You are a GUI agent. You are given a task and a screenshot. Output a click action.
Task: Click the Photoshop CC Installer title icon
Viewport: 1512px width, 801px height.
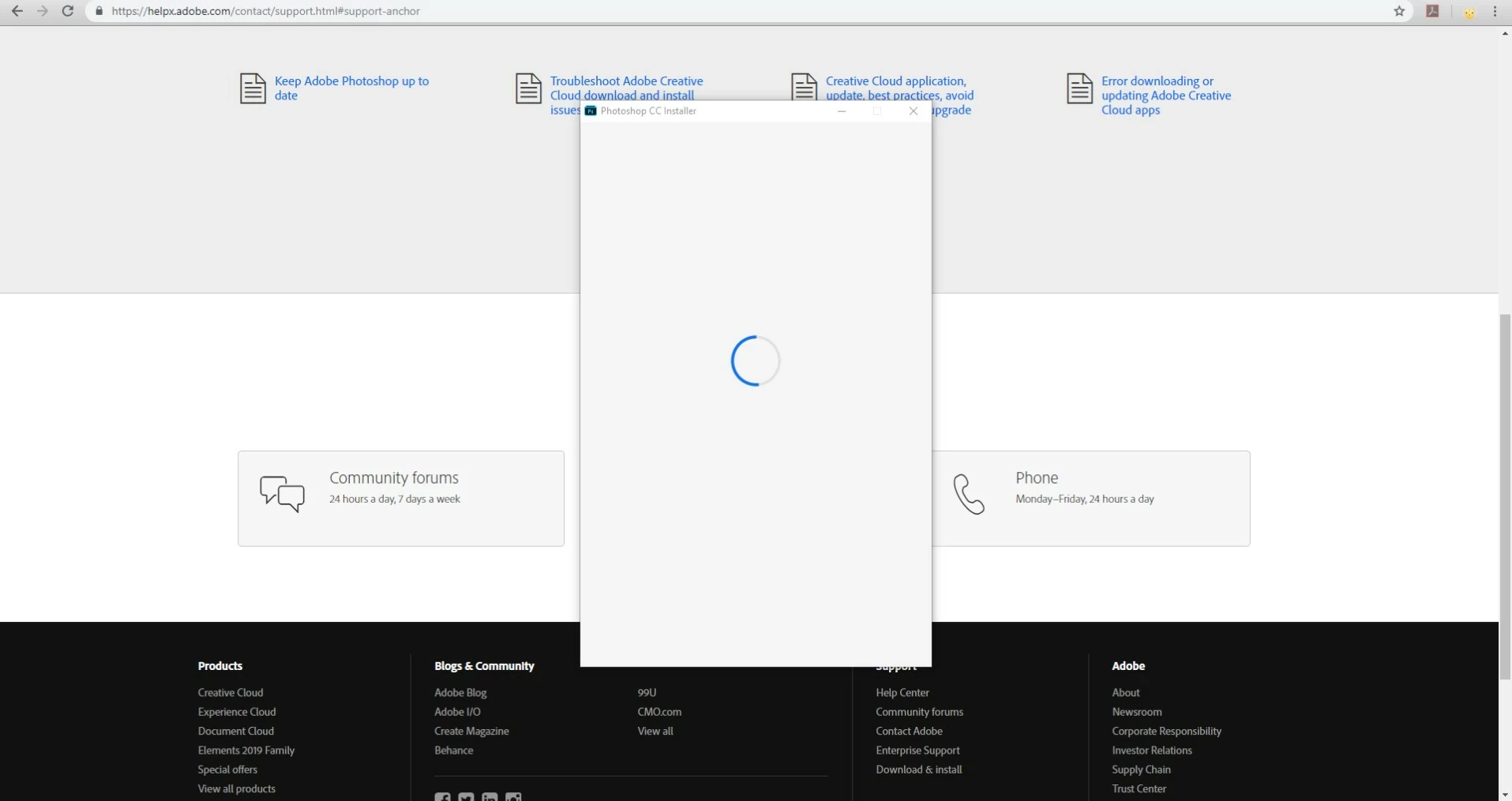pyautogui.click(x=591, y=111)
